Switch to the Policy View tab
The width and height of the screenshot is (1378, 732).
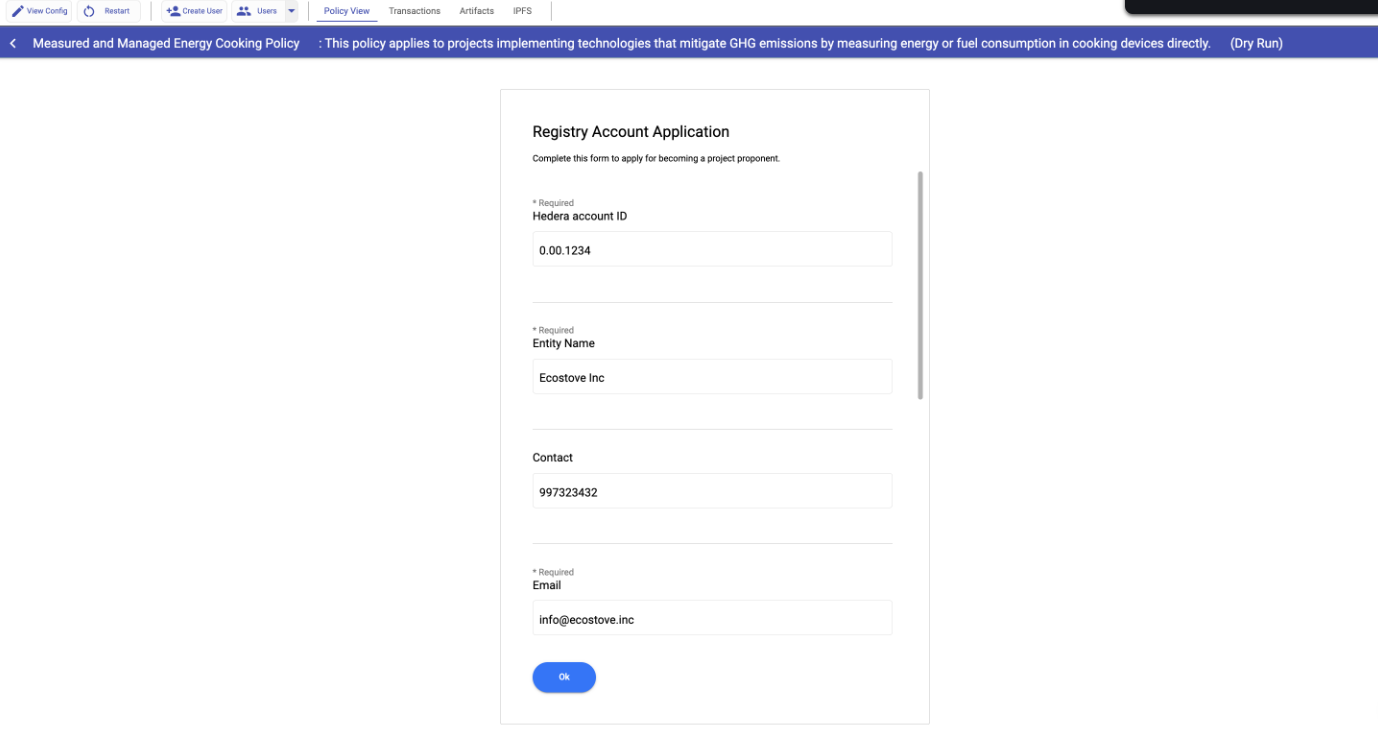[346, 11]
